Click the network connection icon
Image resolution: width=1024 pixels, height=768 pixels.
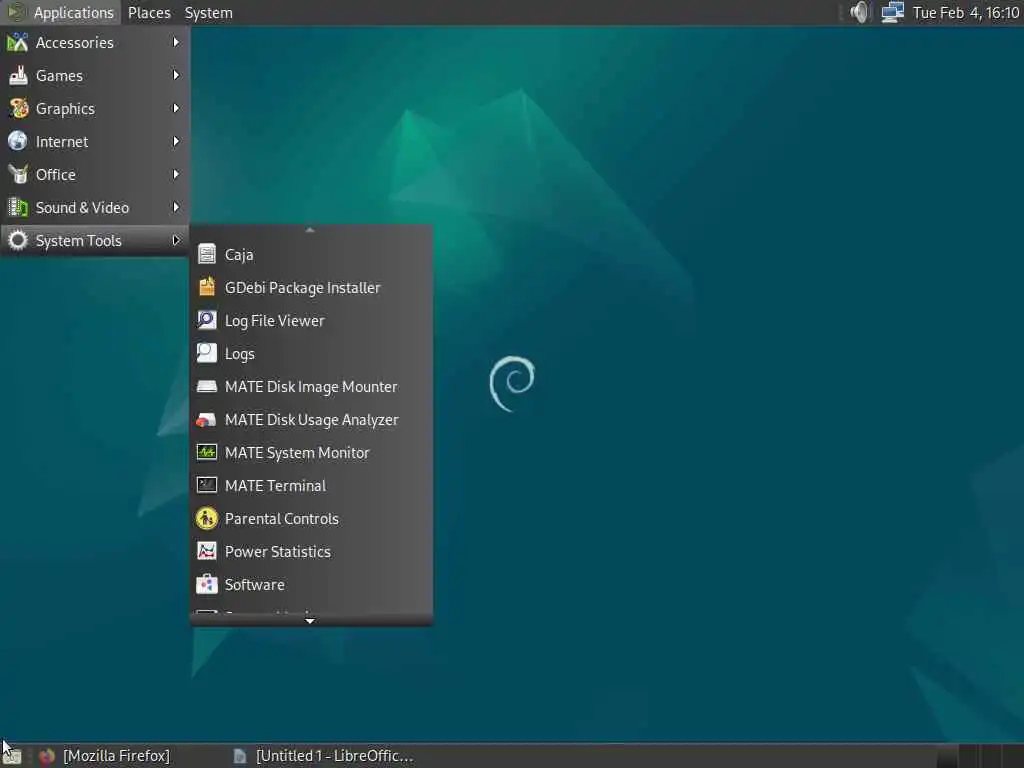coord(892,12)
